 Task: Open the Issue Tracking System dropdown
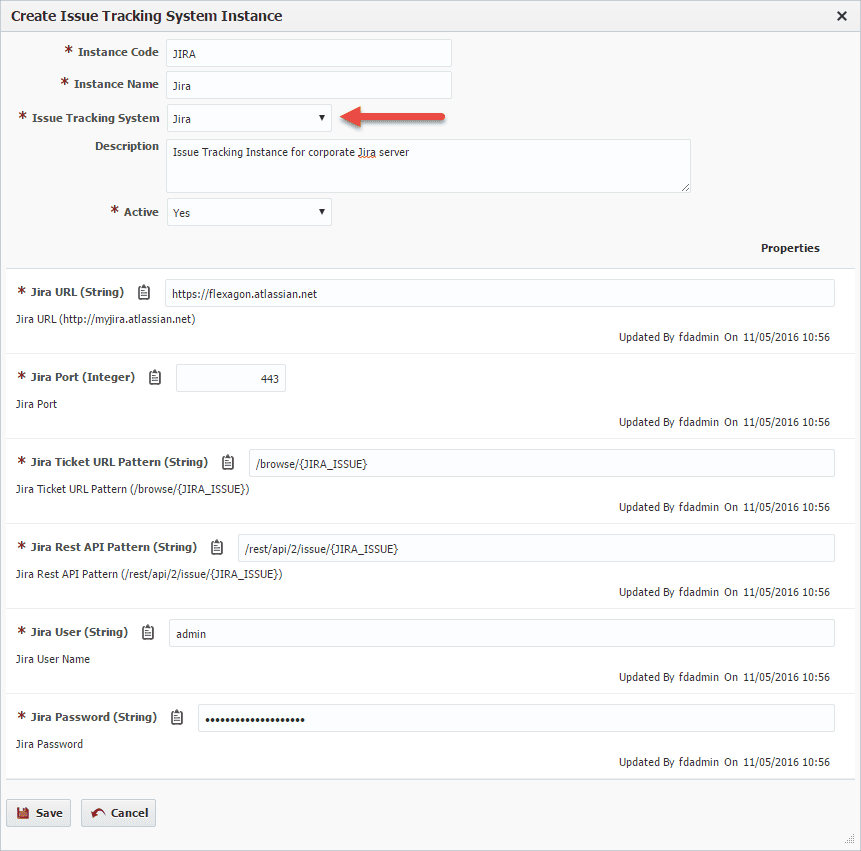click(249, 118)
